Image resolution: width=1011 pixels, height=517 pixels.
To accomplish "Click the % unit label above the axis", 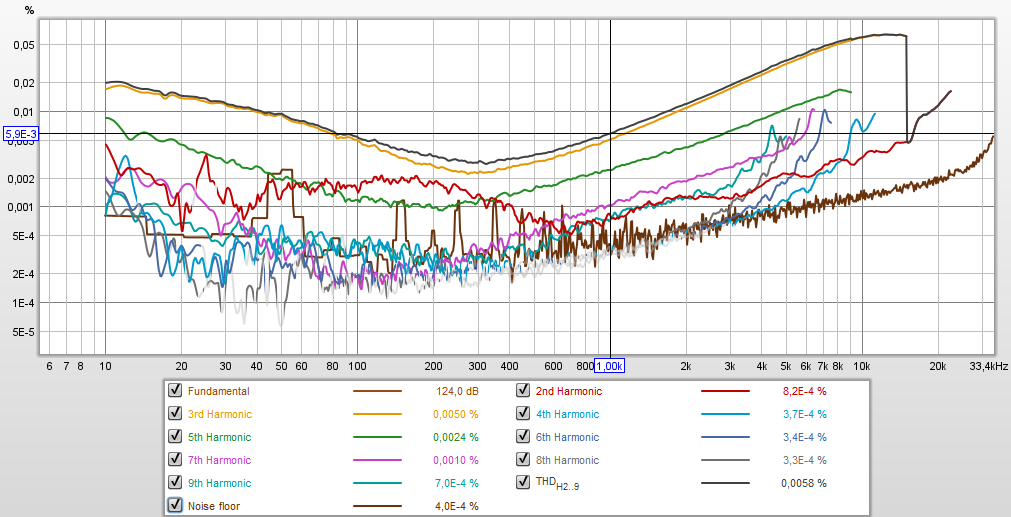I will 29,9.
